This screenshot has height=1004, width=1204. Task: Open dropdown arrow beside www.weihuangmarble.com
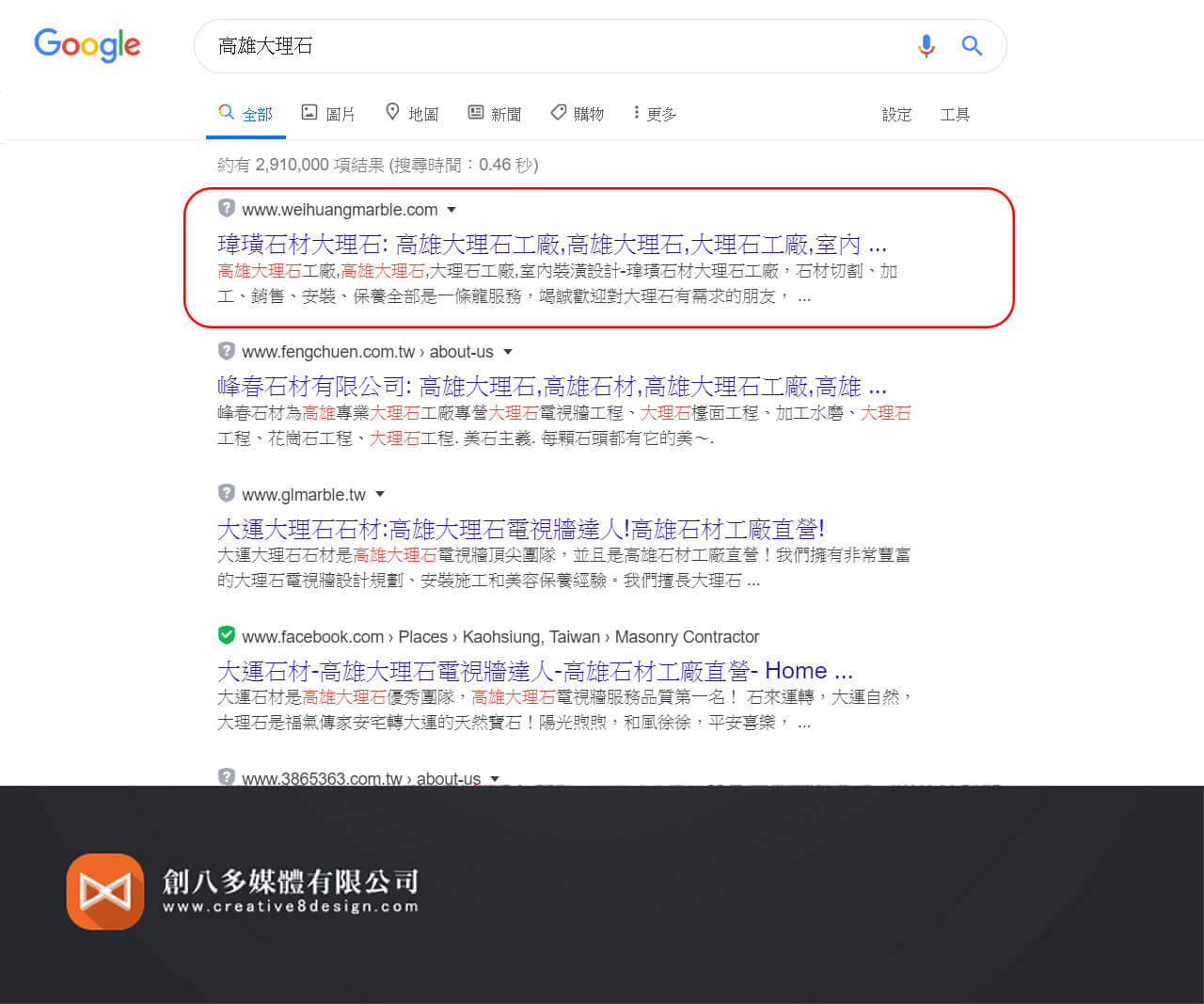[451, 210]
